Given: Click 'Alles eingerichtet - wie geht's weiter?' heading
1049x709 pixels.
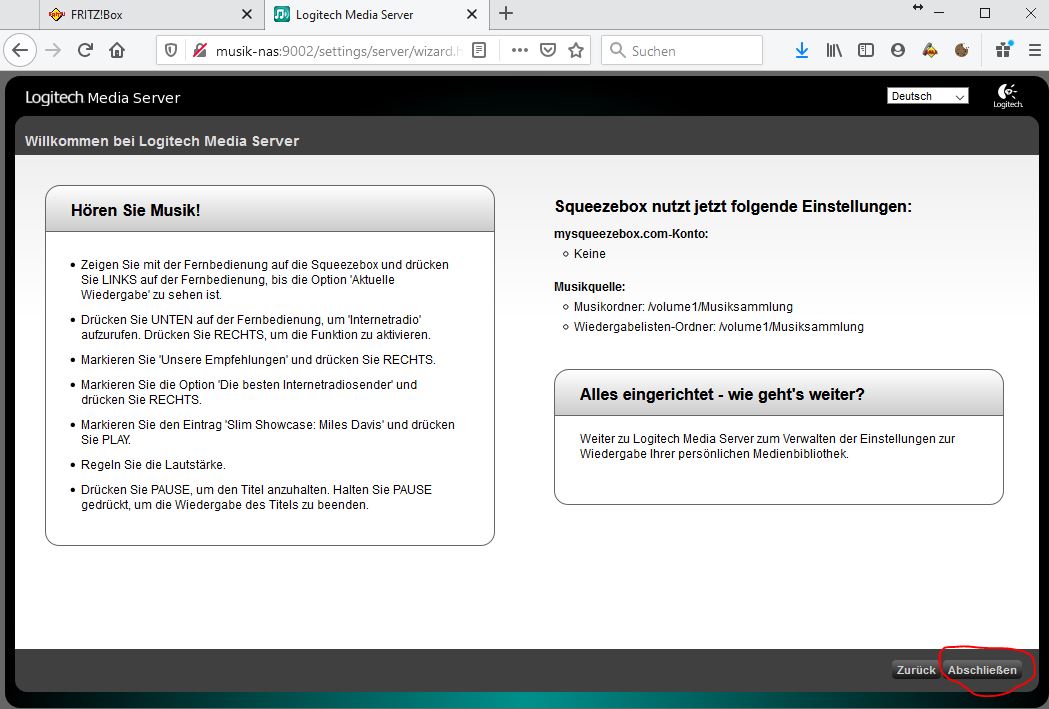Looking at the screenshot, I should (x=722, y=395).
